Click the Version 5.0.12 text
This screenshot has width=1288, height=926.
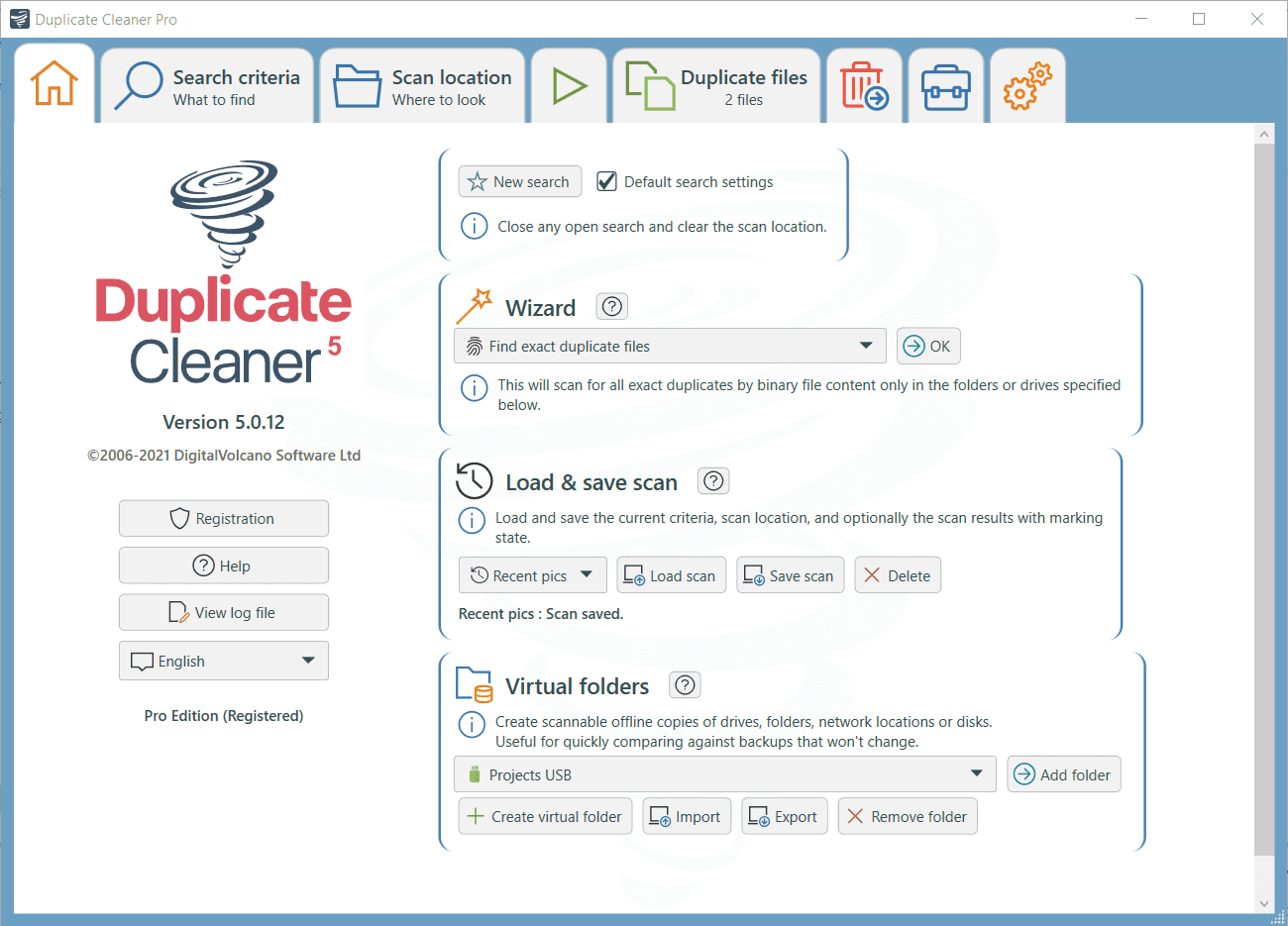pos(224,422)
